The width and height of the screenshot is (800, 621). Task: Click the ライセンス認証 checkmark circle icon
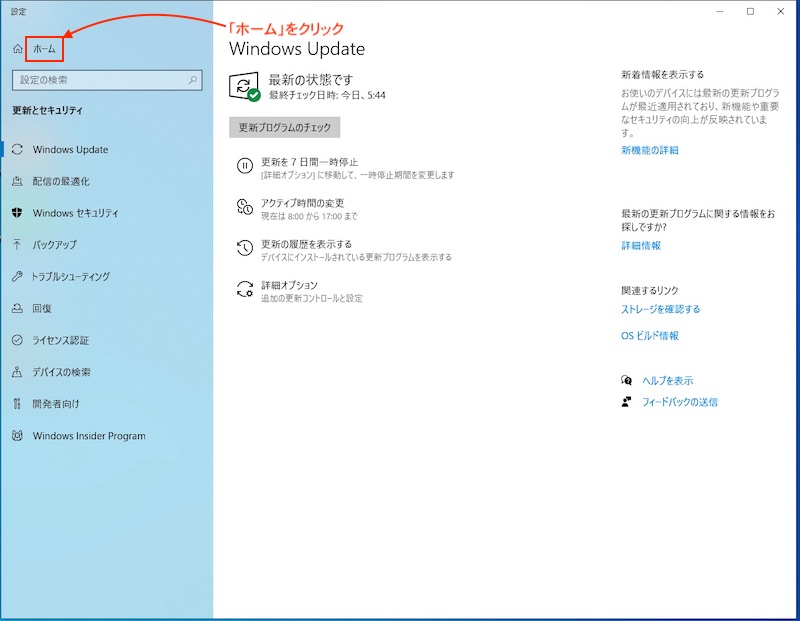[17, 340]
